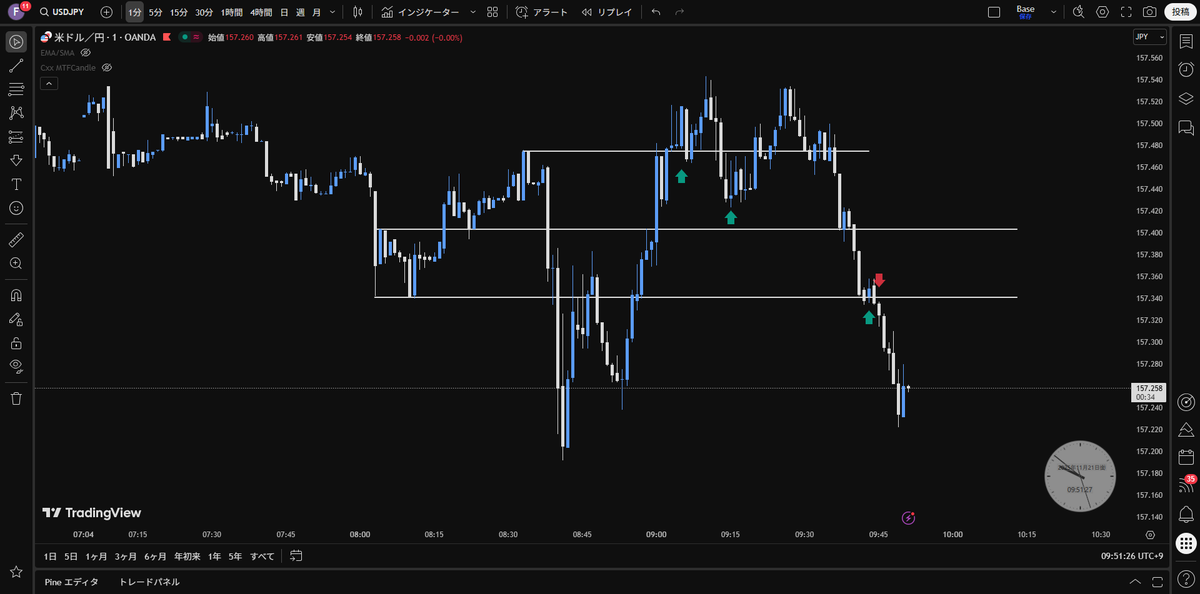This screenshot has width=1200, height=594.
Task: Expand the timeframe dropdown arrow
Action: click(332, 12)
